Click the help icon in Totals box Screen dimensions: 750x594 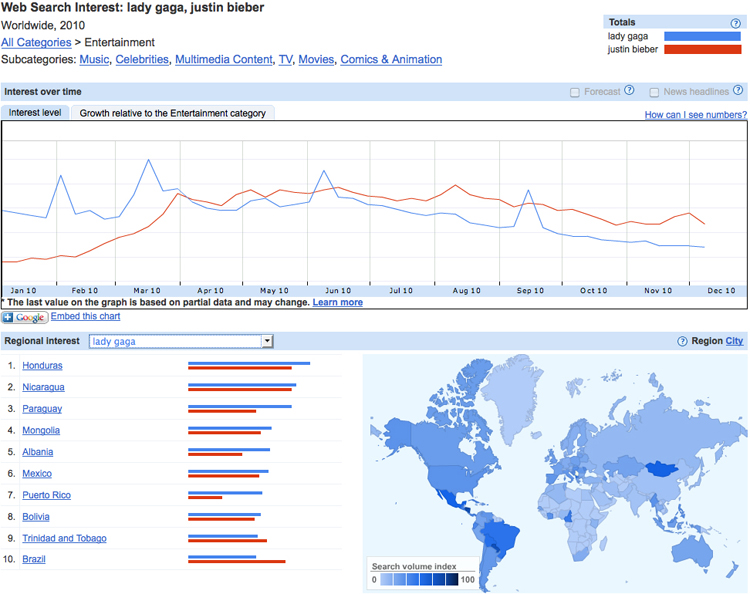(x=736, y=23)
